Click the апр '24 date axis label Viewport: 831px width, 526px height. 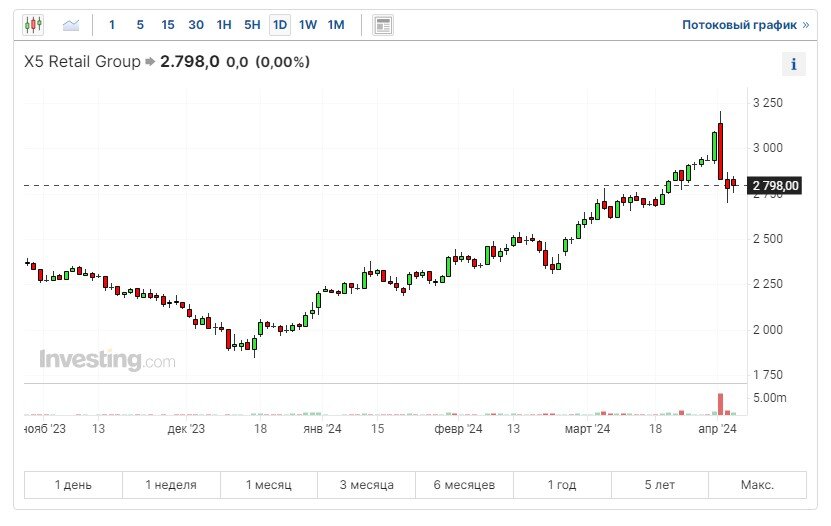(718, 429)
